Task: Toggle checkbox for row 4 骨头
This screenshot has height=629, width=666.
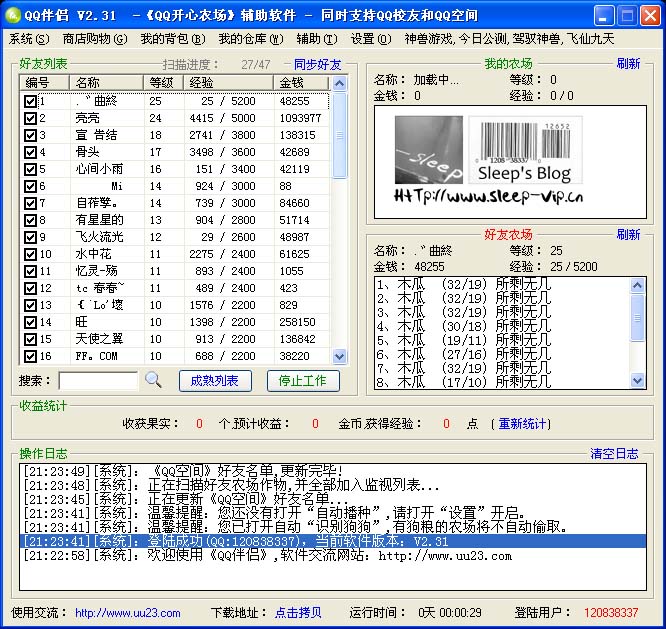Action: [x=30, y=152]
